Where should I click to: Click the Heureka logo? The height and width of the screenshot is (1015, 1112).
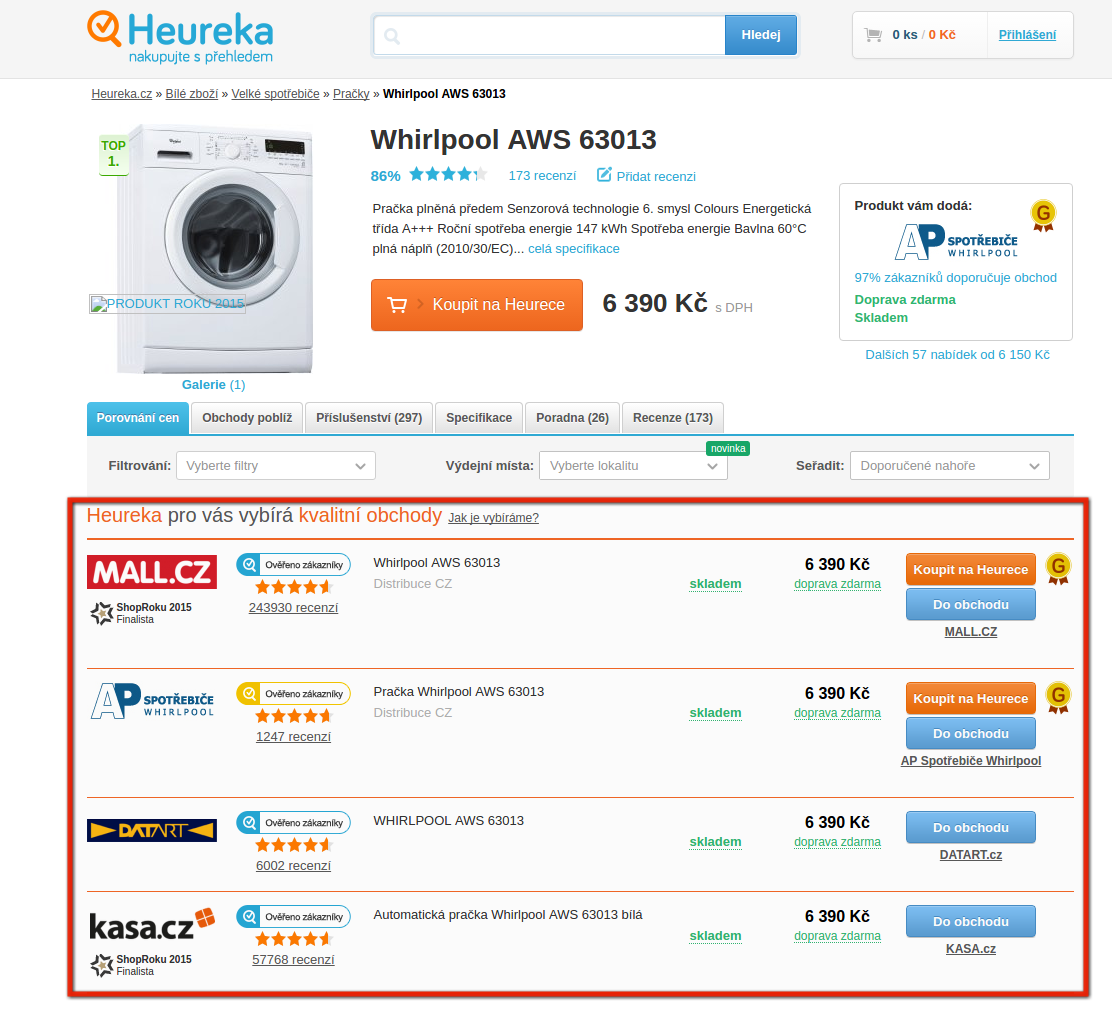(180, 38)
